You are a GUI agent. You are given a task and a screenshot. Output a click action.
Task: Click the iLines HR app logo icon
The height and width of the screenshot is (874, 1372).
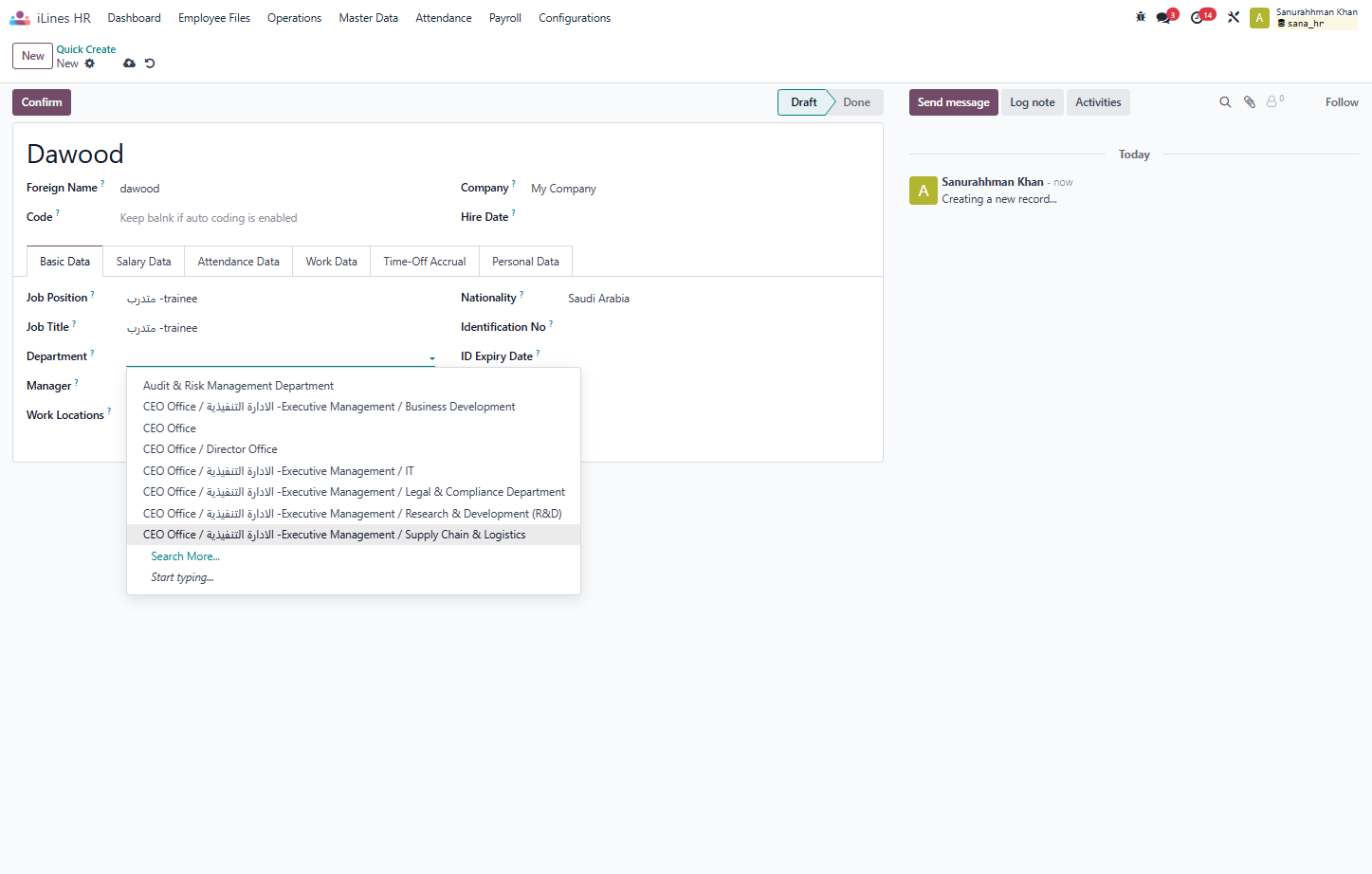click(20, 18)
